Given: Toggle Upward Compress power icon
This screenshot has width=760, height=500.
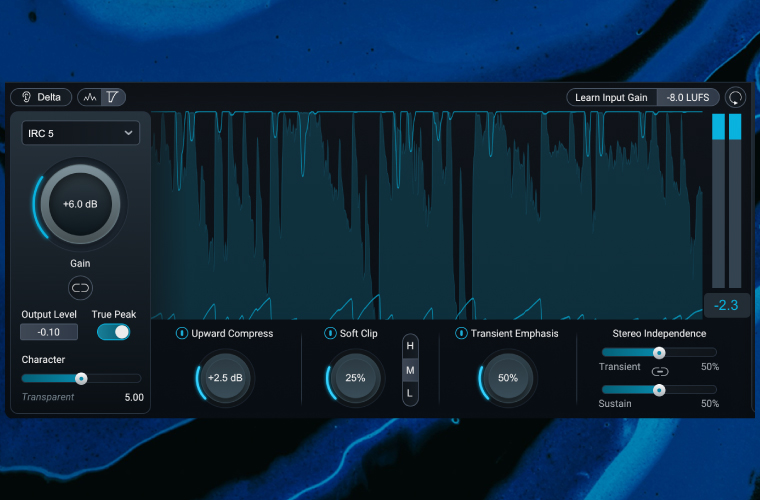Looking at the screenshot, I should click(x=181, y=333).
